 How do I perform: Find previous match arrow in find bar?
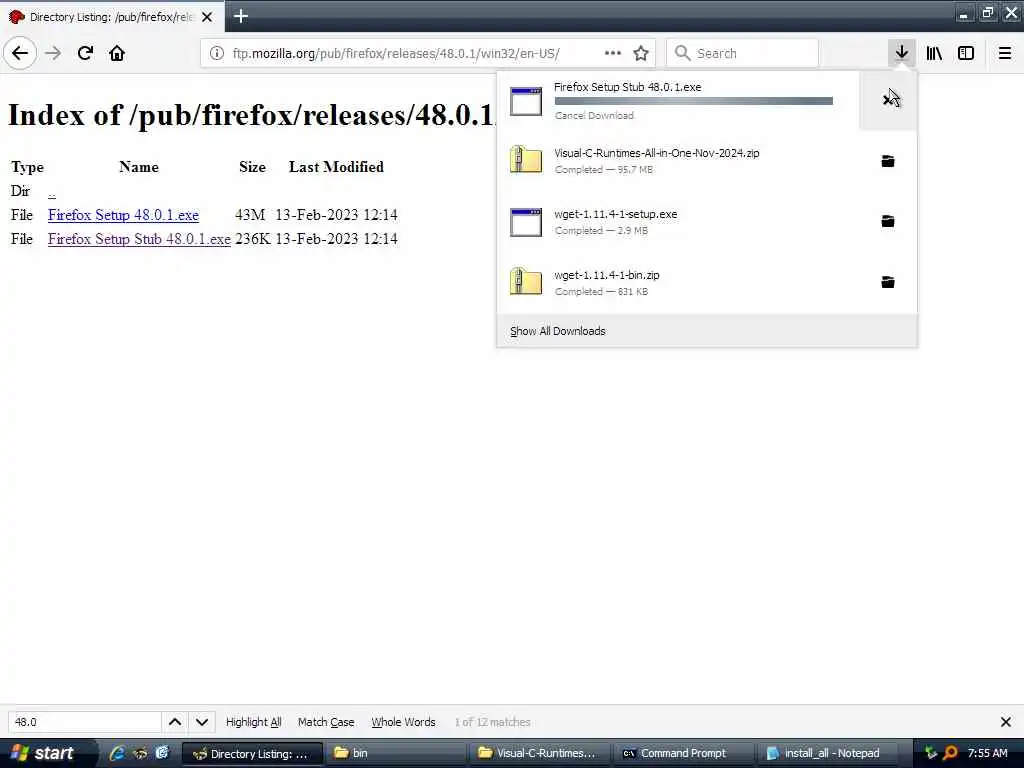(x=175, y=722)
